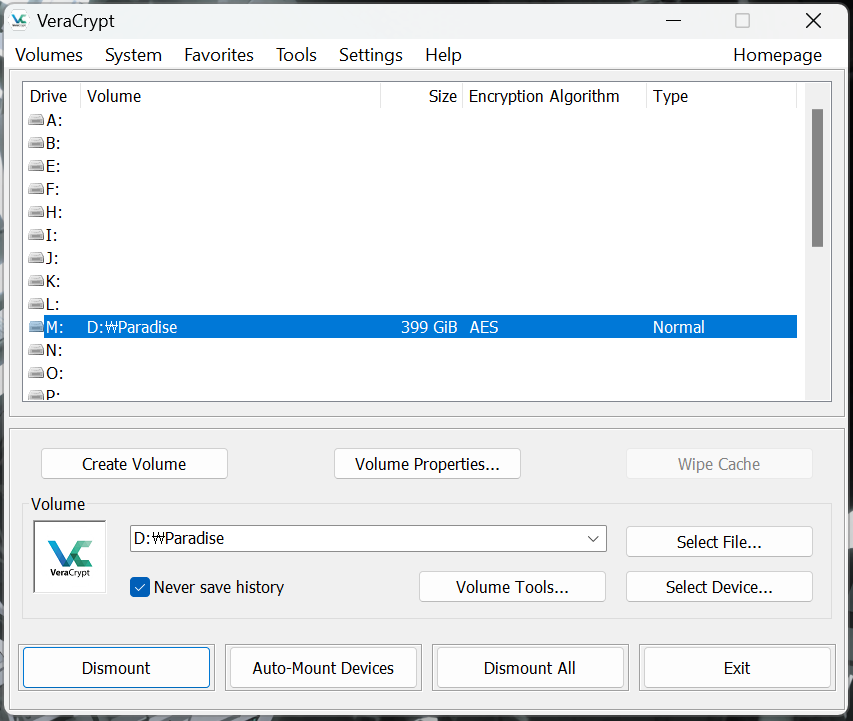Click the Volume column header
Screen dimensions: 853x721
click(230, 96)
